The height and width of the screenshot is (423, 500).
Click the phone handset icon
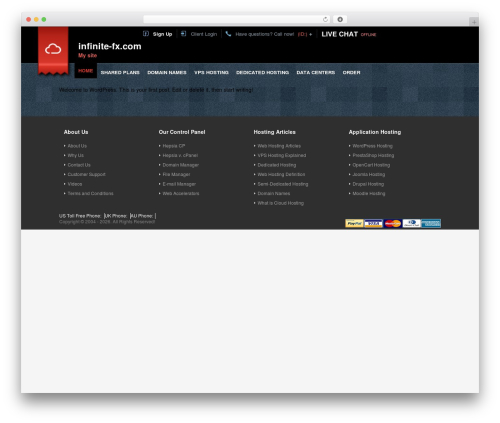click(x=228, y=34)
